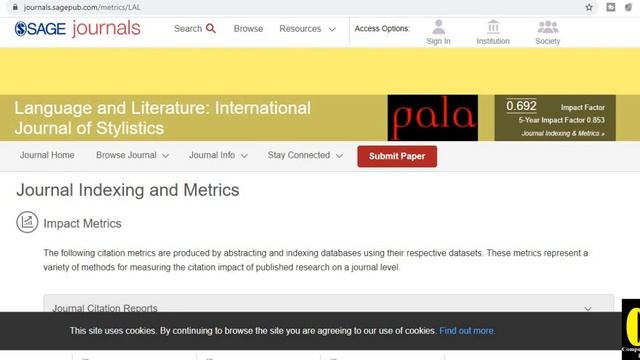Viewport: 640px width, 360px height.
Task: Open the Journal Indexing & Metrics link
Action: pyautogui.click(x=563, y=133)
